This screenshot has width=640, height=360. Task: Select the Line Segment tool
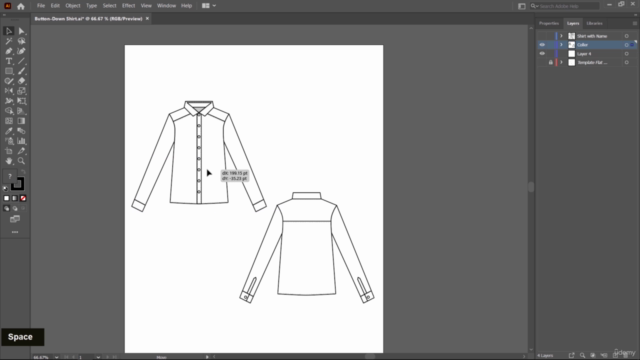21,61
